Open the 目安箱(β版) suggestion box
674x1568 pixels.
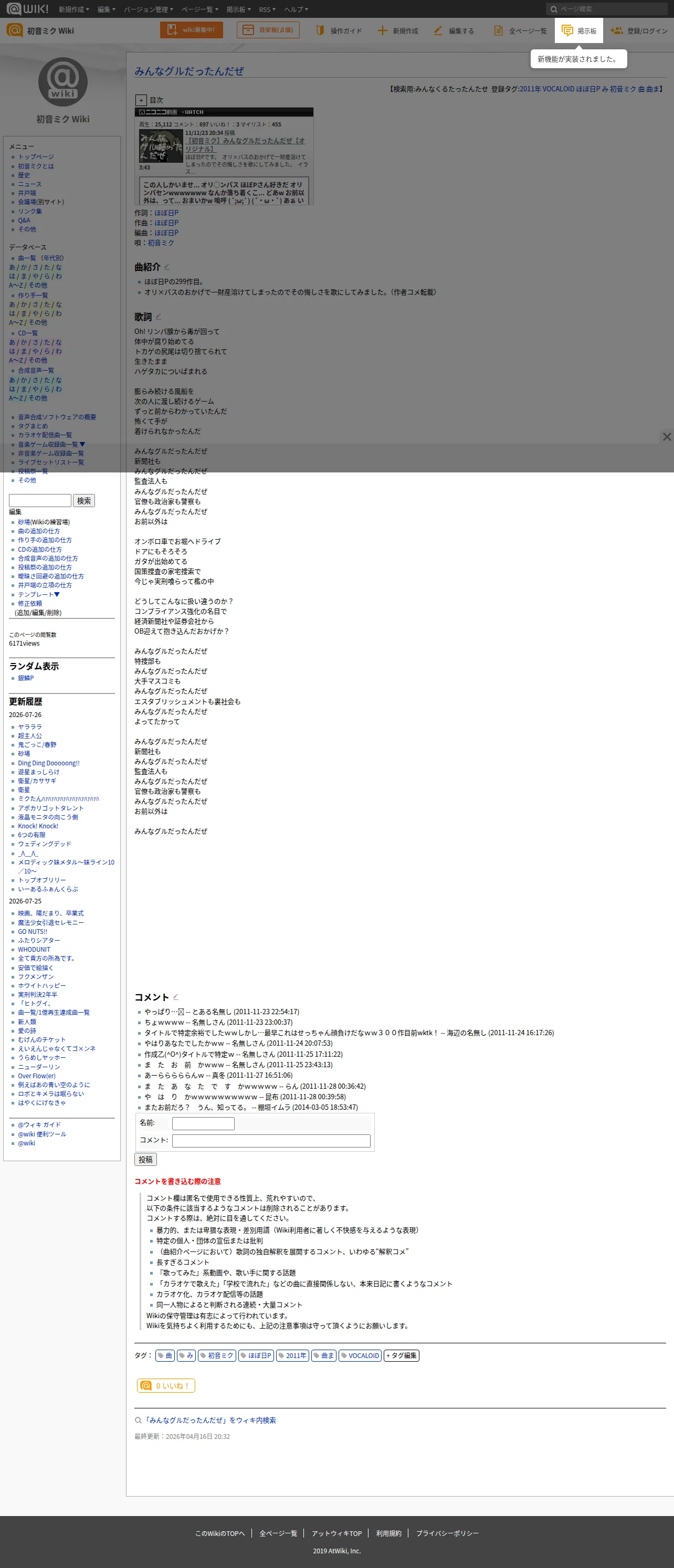click(268, 30)
